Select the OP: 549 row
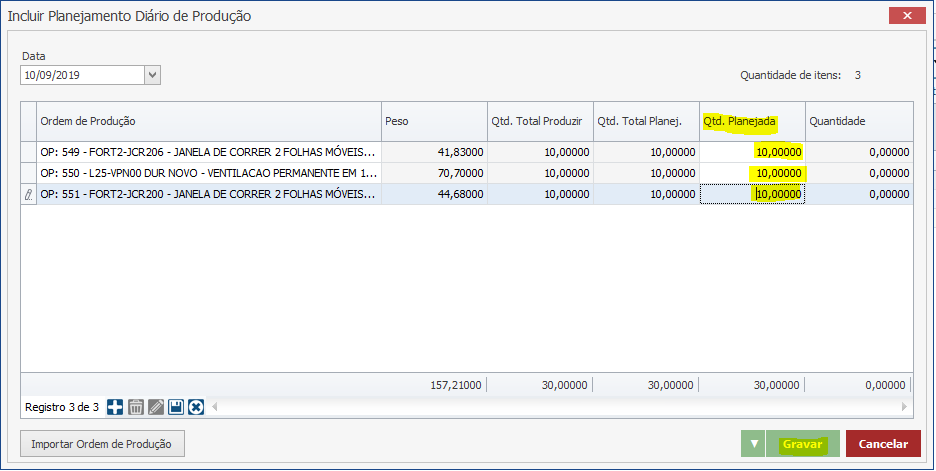The height and width of the screenshot is (471, 936). pyautogui.click(x=208, y=152)
